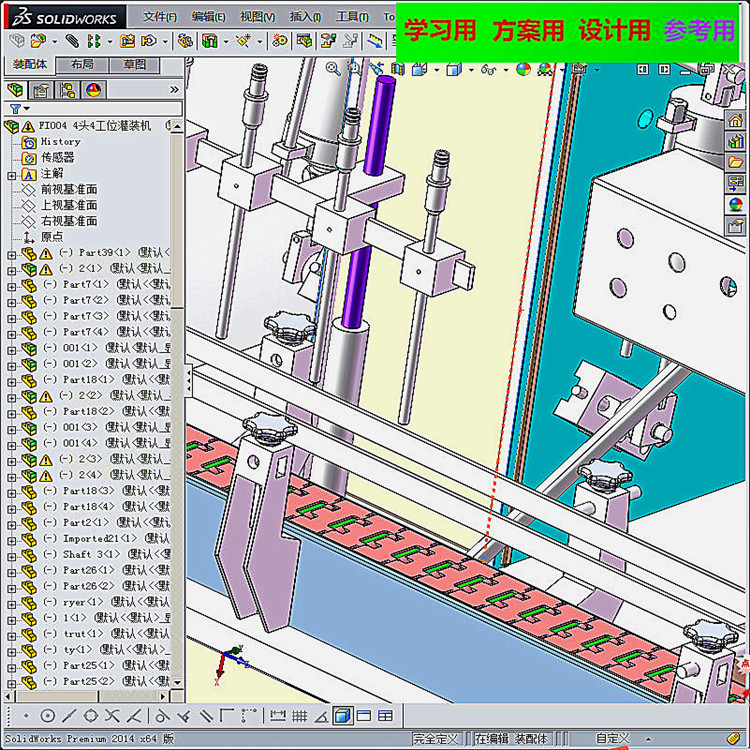750x750 pixels.
Task: Expand the tab panel double-chevron arrow
Action: 175,90
